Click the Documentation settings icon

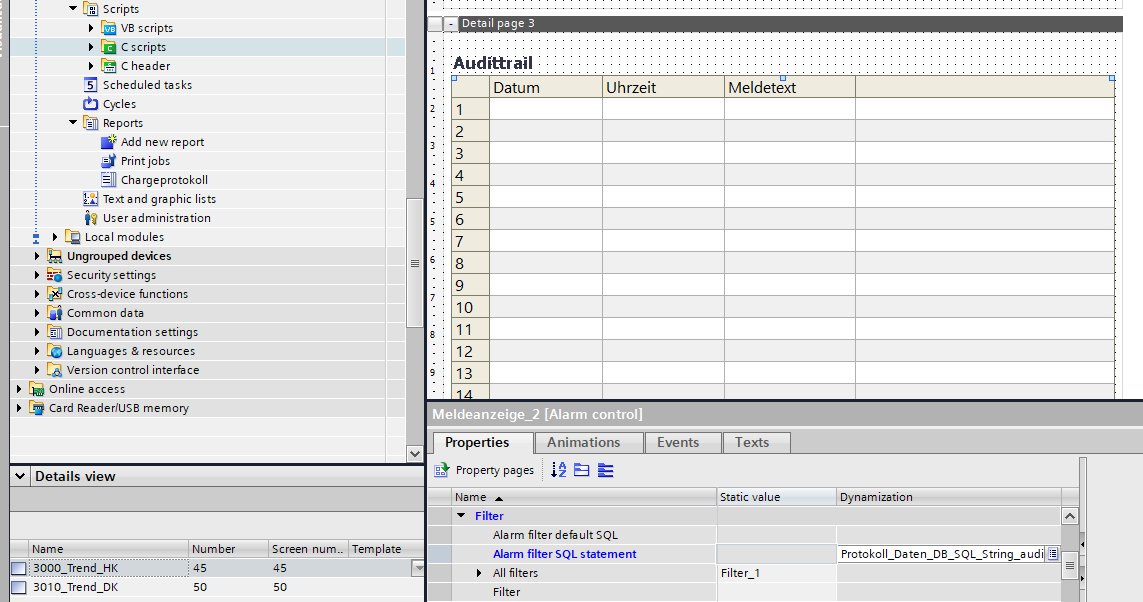55,332
